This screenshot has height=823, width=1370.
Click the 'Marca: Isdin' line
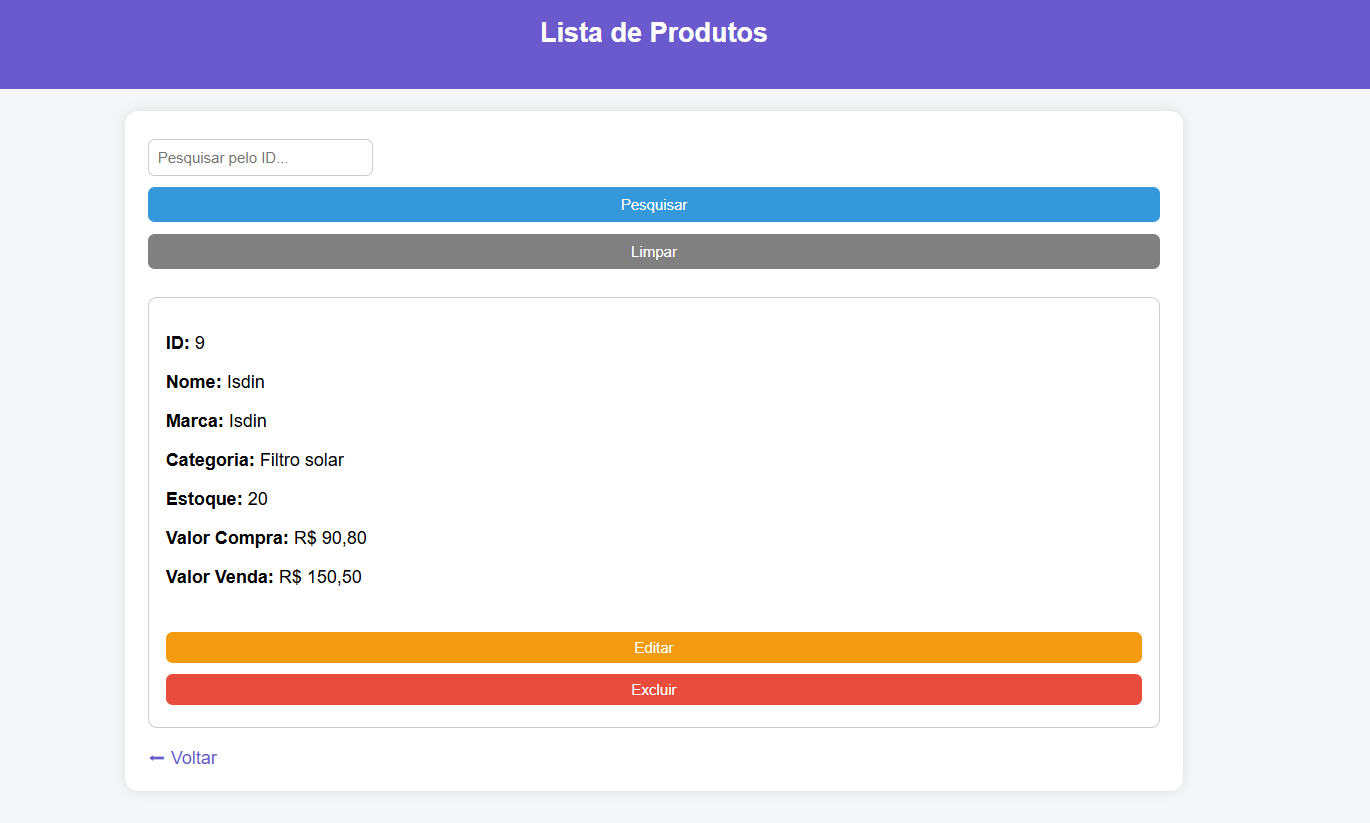pyautogui.click(x=216, y=421)
